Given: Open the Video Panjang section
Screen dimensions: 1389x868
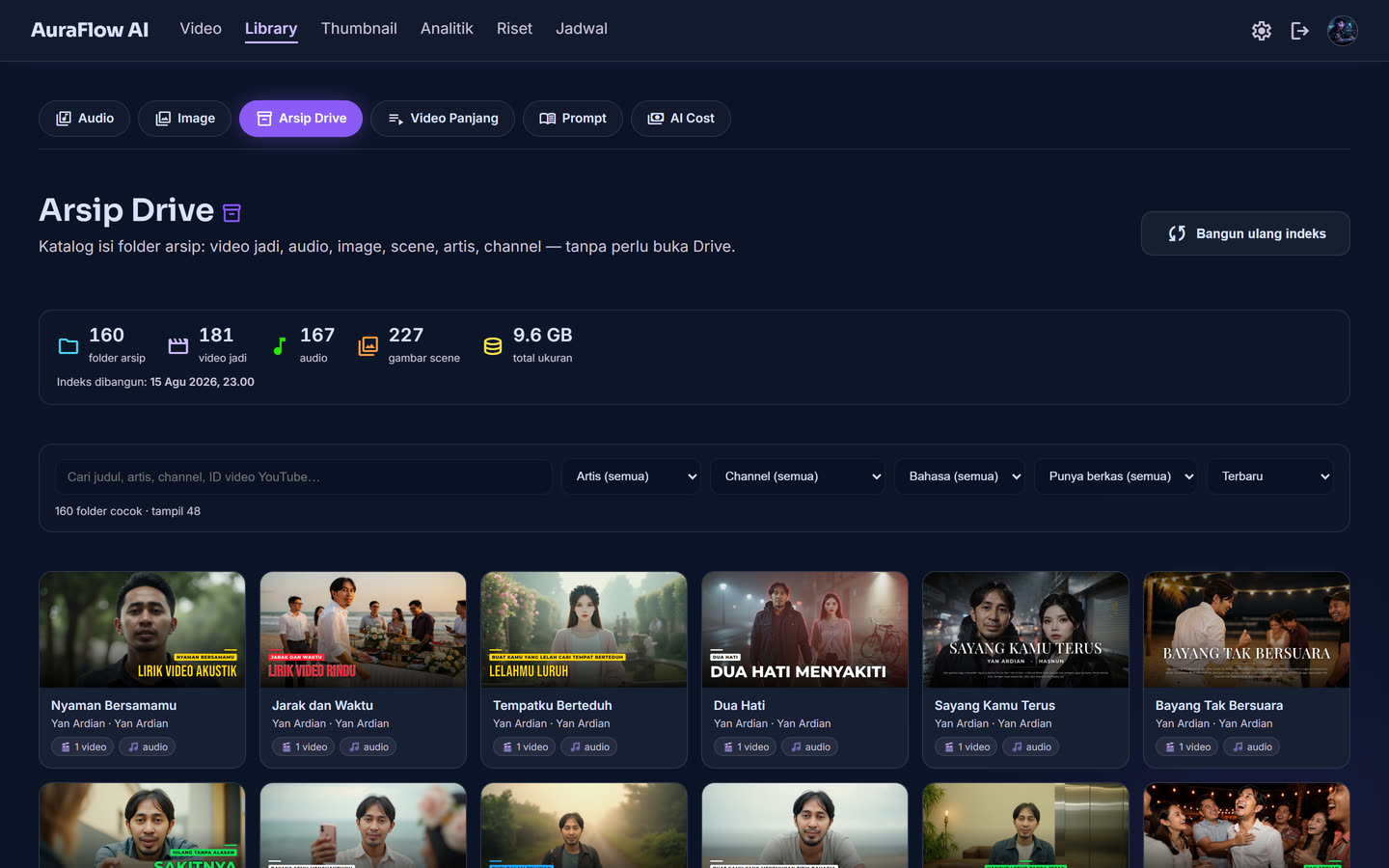Looking at the screenshot, I should click(443, 119).
